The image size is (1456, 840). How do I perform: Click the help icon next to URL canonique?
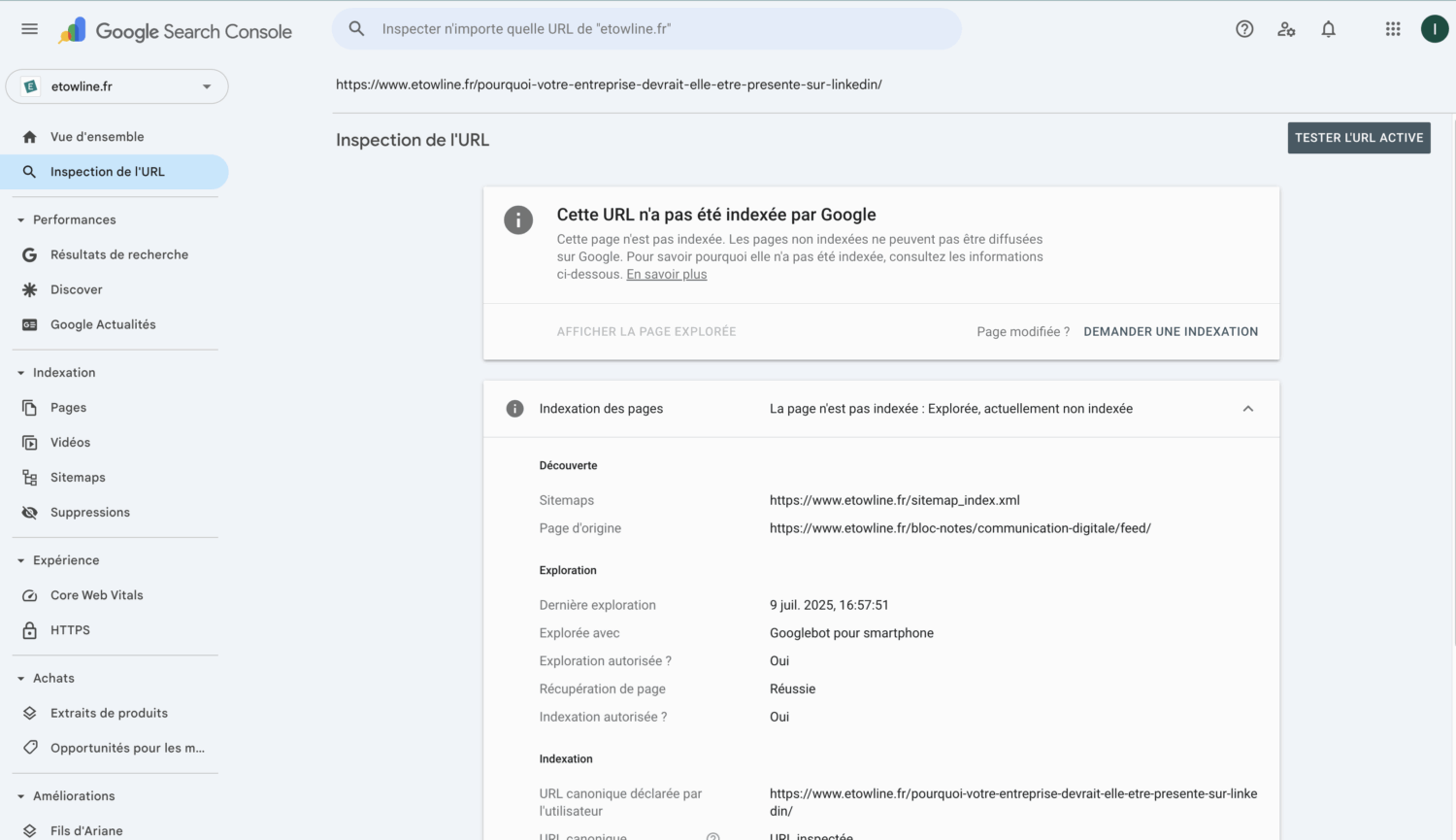click(x=713, y=836)
